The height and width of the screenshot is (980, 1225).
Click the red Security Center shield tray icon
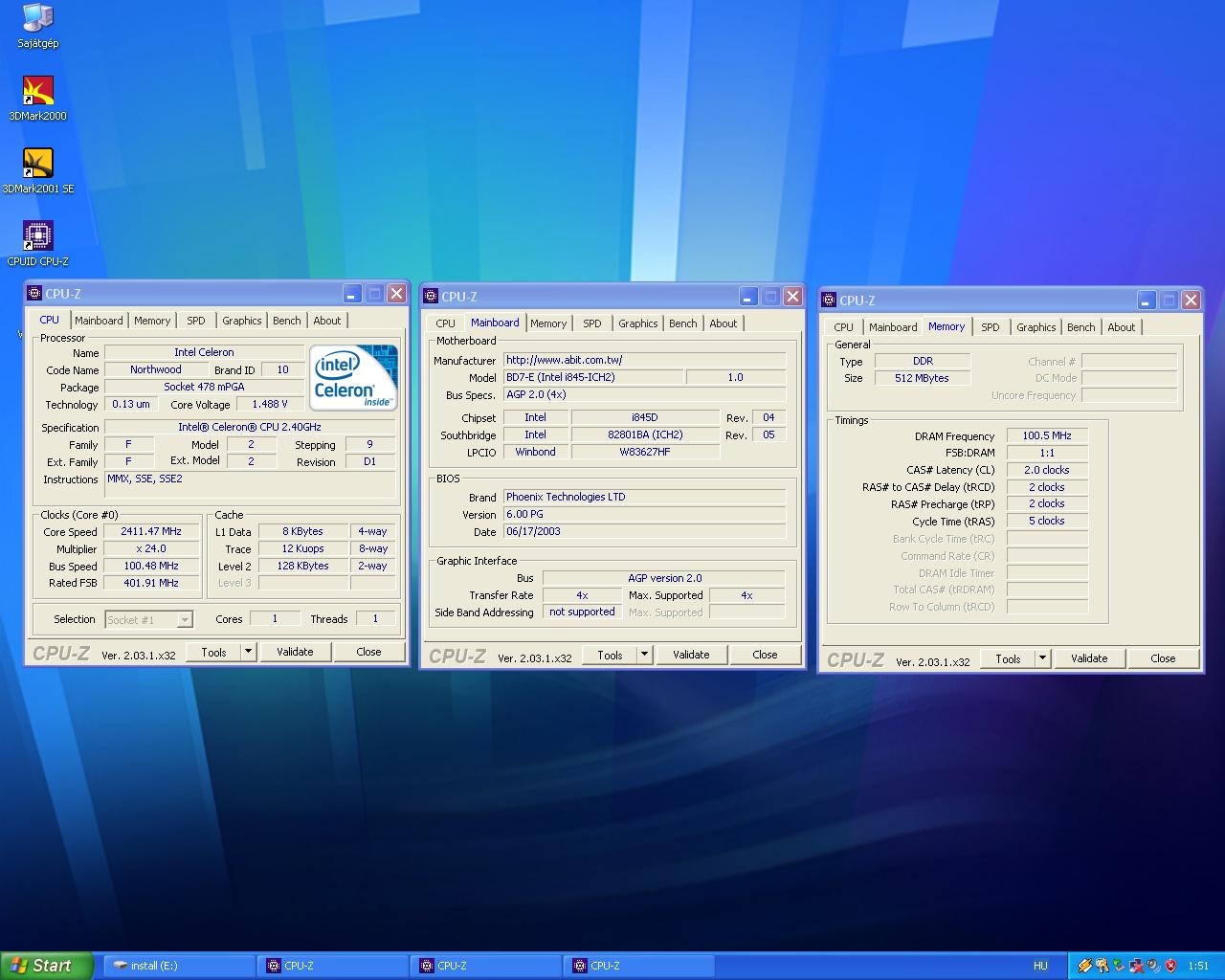point(1170,966)
